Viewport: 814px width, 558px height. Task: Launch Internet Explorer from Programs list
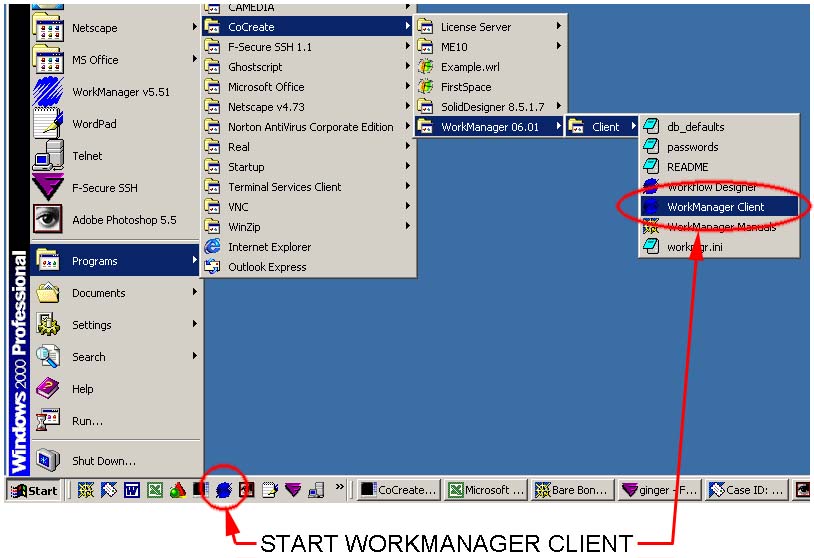pos(268,247)
